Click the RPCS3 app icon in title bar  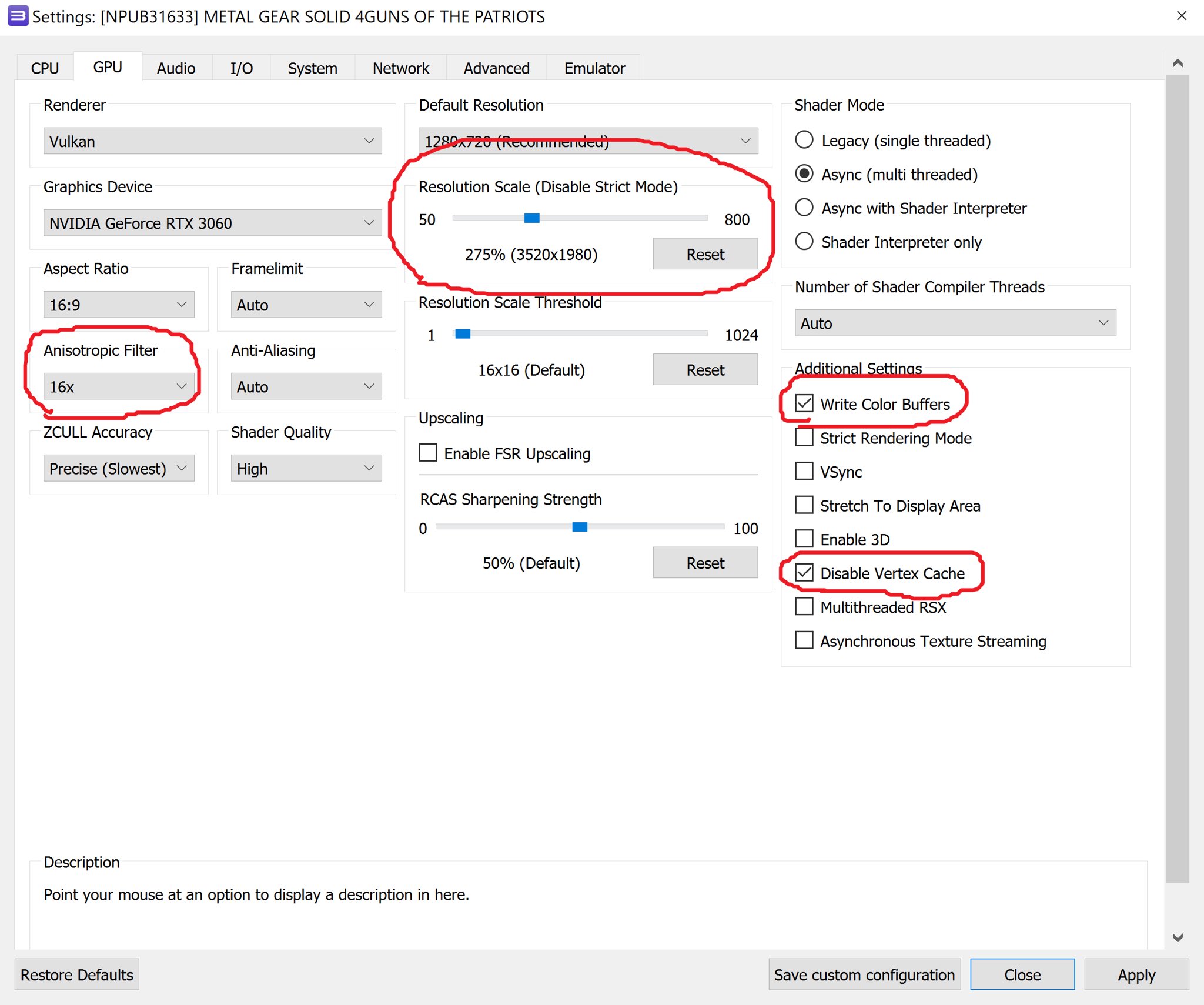coord(18,16)
